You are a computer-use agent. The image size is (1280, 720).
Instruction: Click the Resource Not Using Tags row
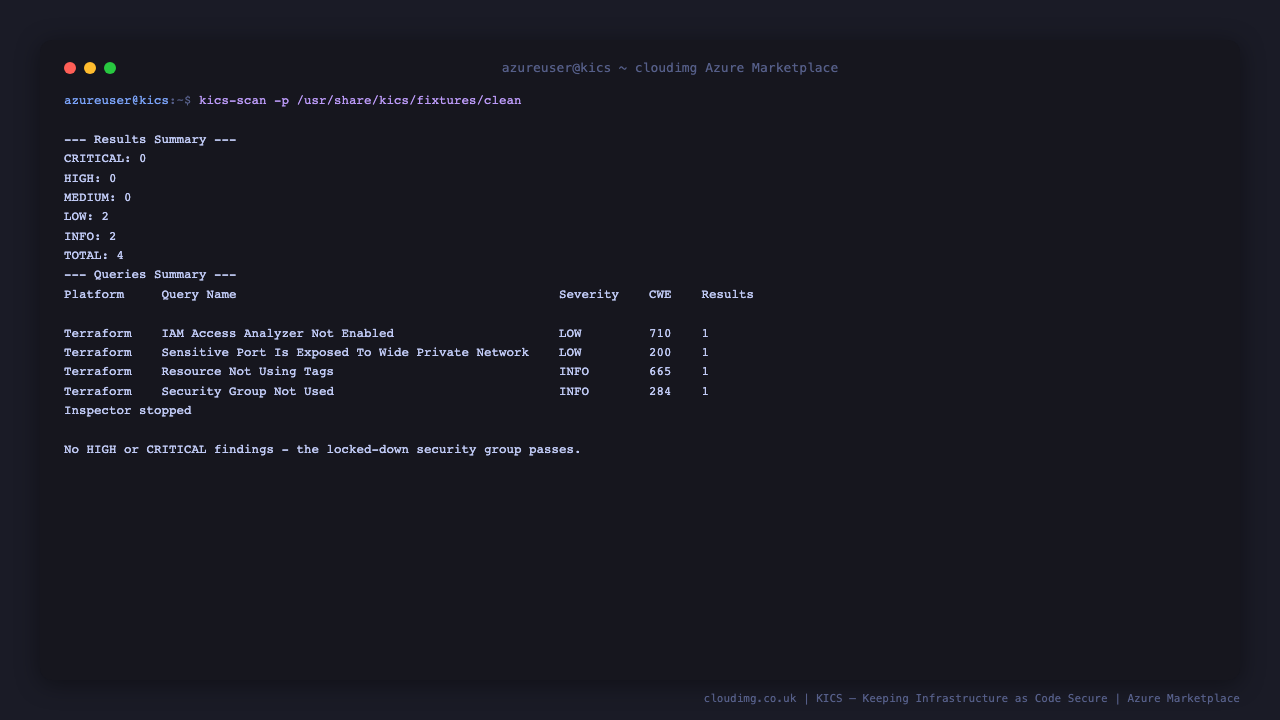(x=386, y=372)
